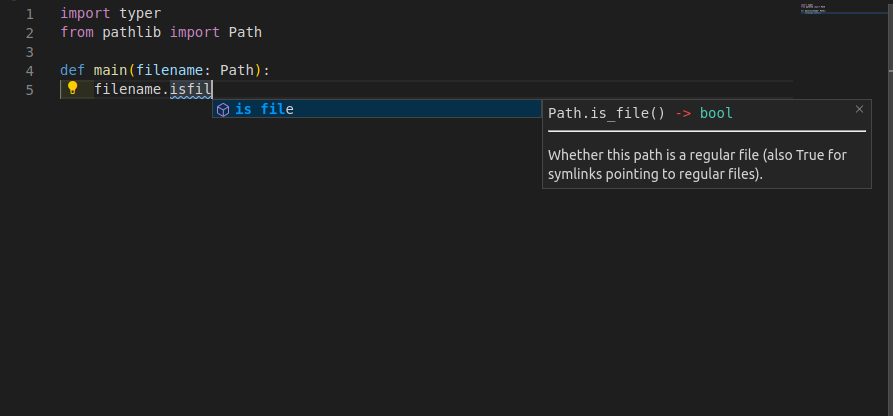Click line number 4 in the gutter

tap(29, 71)
